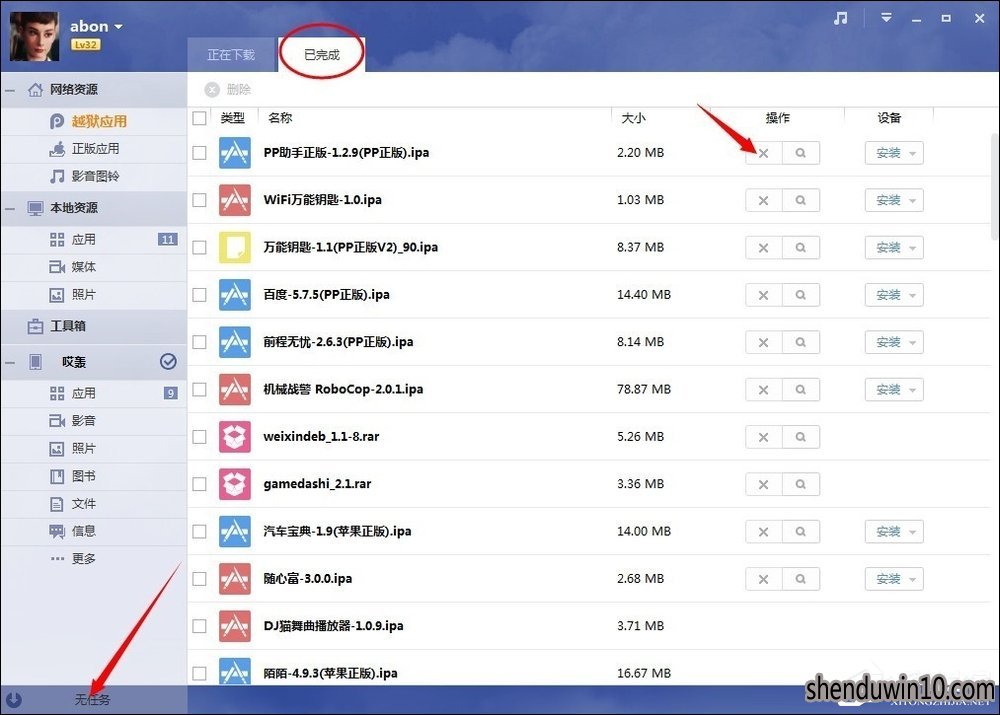Viewport: 1000px width, 715px height.
Task: Open device 应用 with badge 9
Action: [94, 393]
